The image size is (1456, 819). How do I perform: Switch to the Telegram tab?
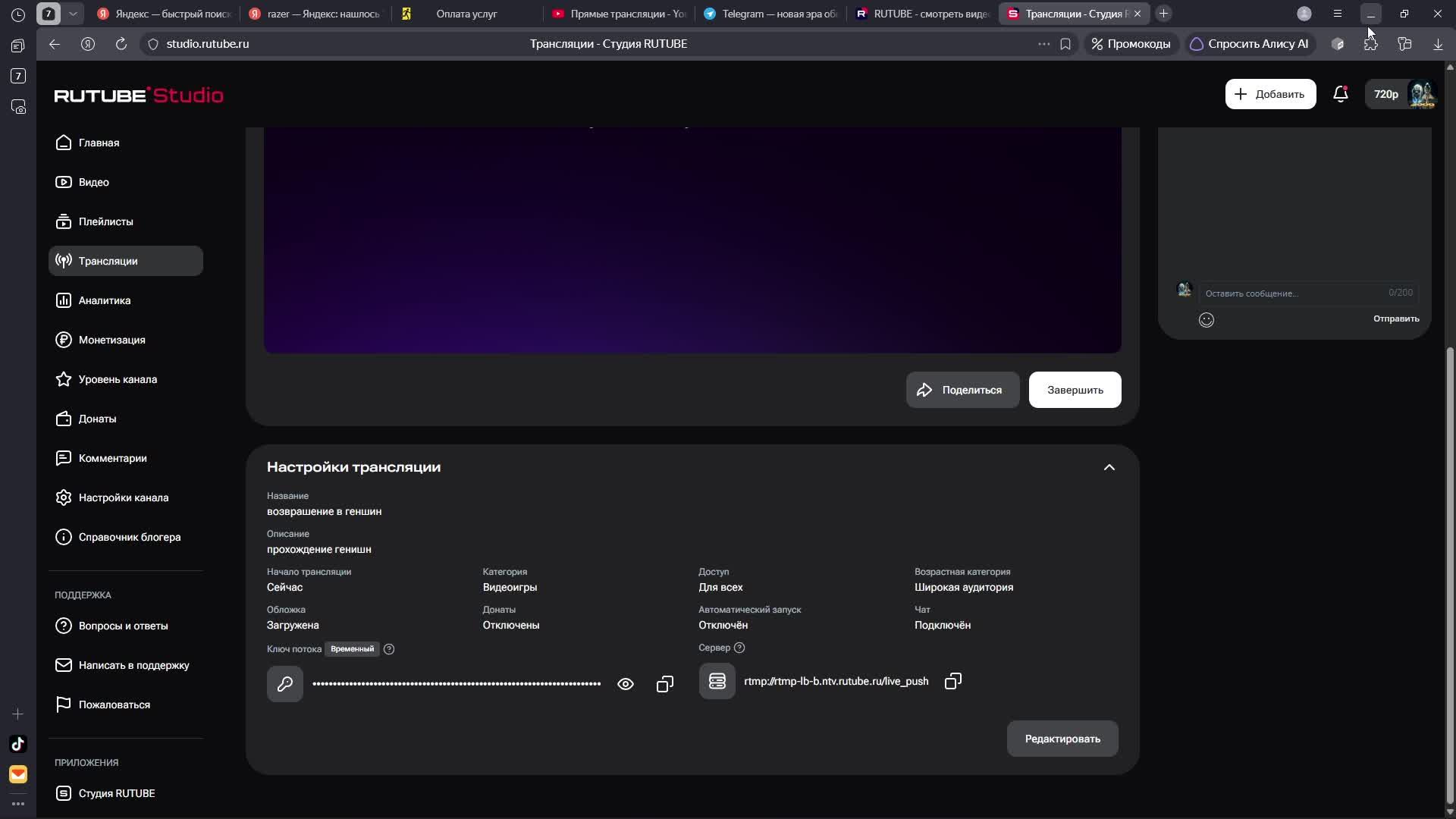coord(770,14)
